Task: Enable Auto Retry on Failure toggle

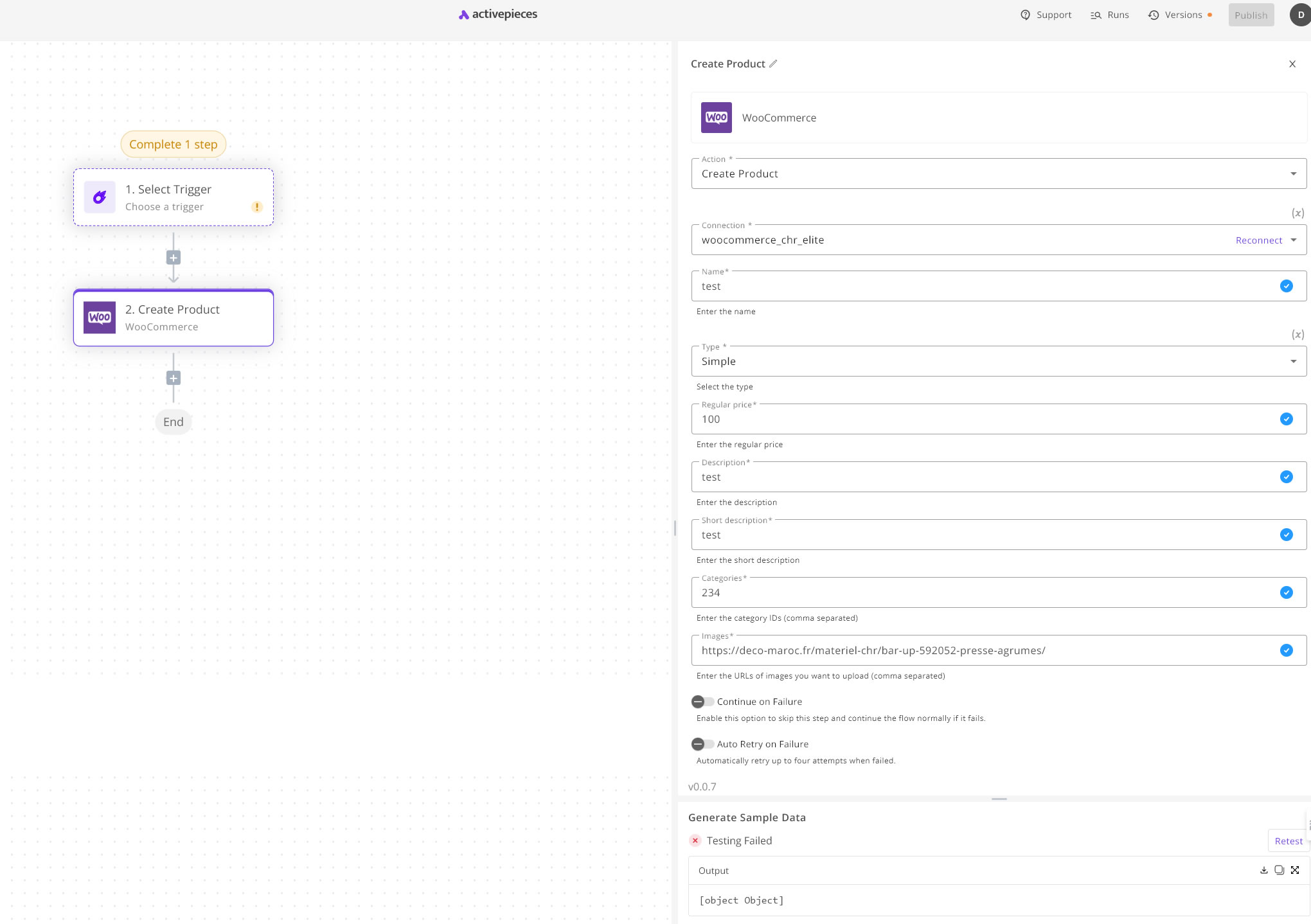Action: [x=702, y=744]
